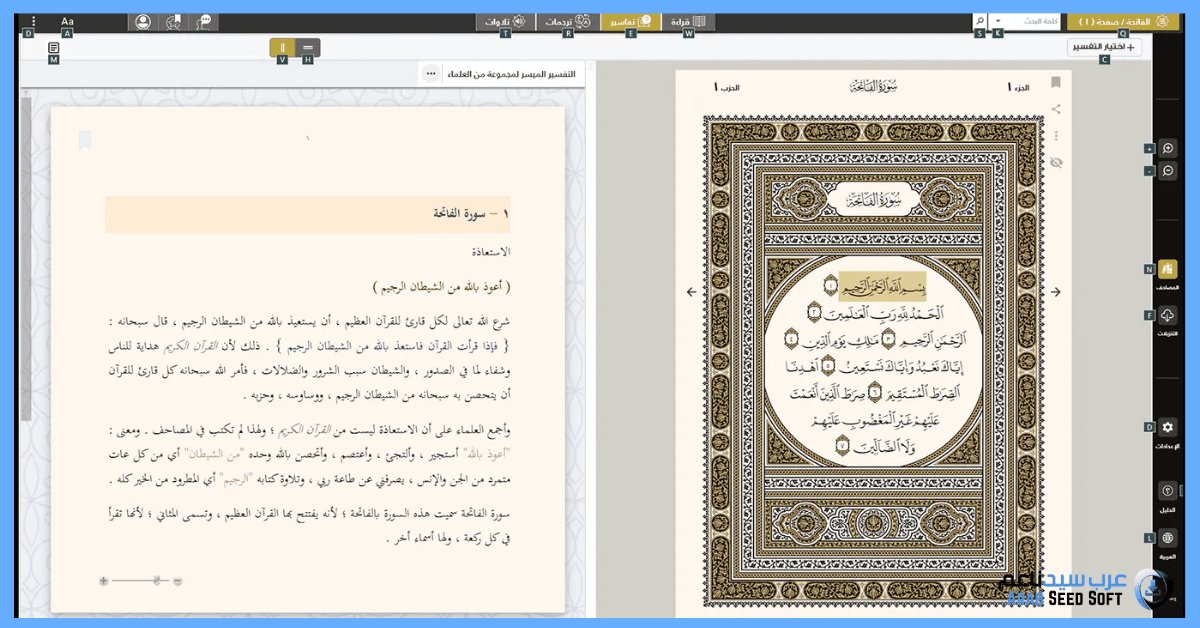Click tafsir title التفسير الميسر
Viewport: 1200px width, 628px height.
tap(509, 74)
